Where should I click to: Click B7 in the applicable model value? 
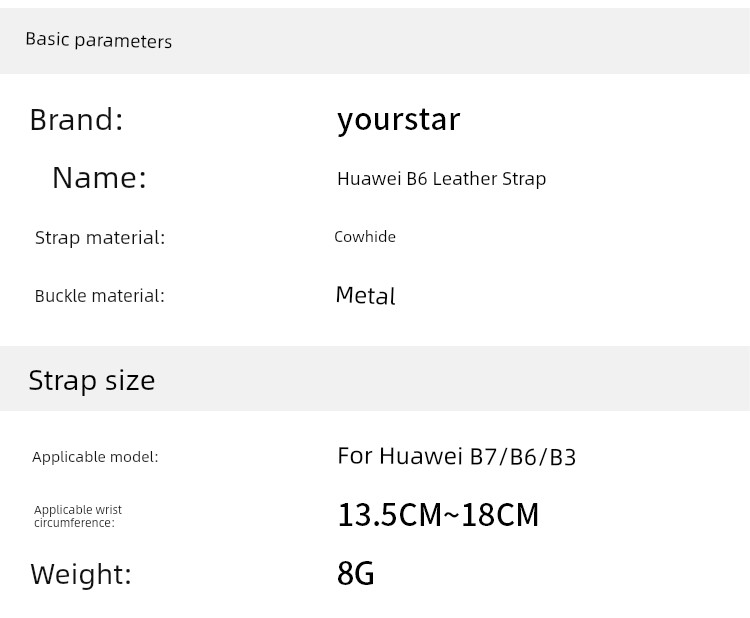484,457
